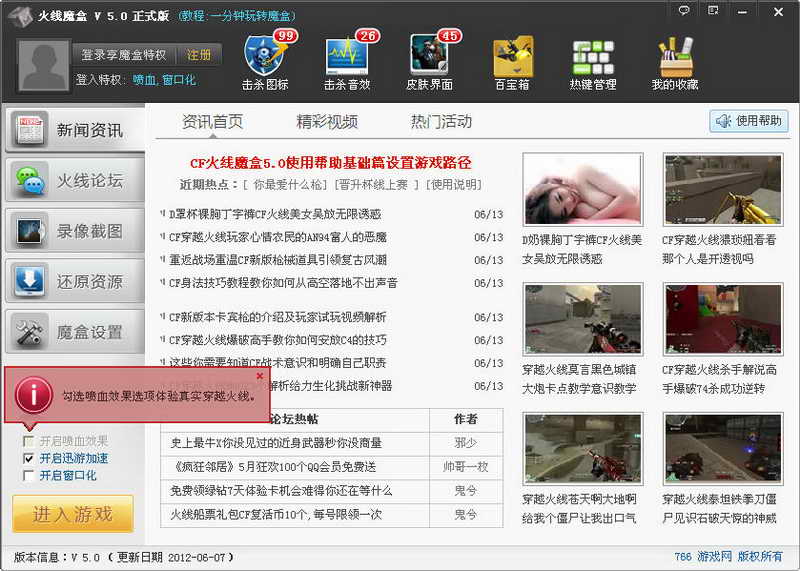Click the 使用帮助 help button
Screen dimensions: 800x571
click(x=748, y=121)
